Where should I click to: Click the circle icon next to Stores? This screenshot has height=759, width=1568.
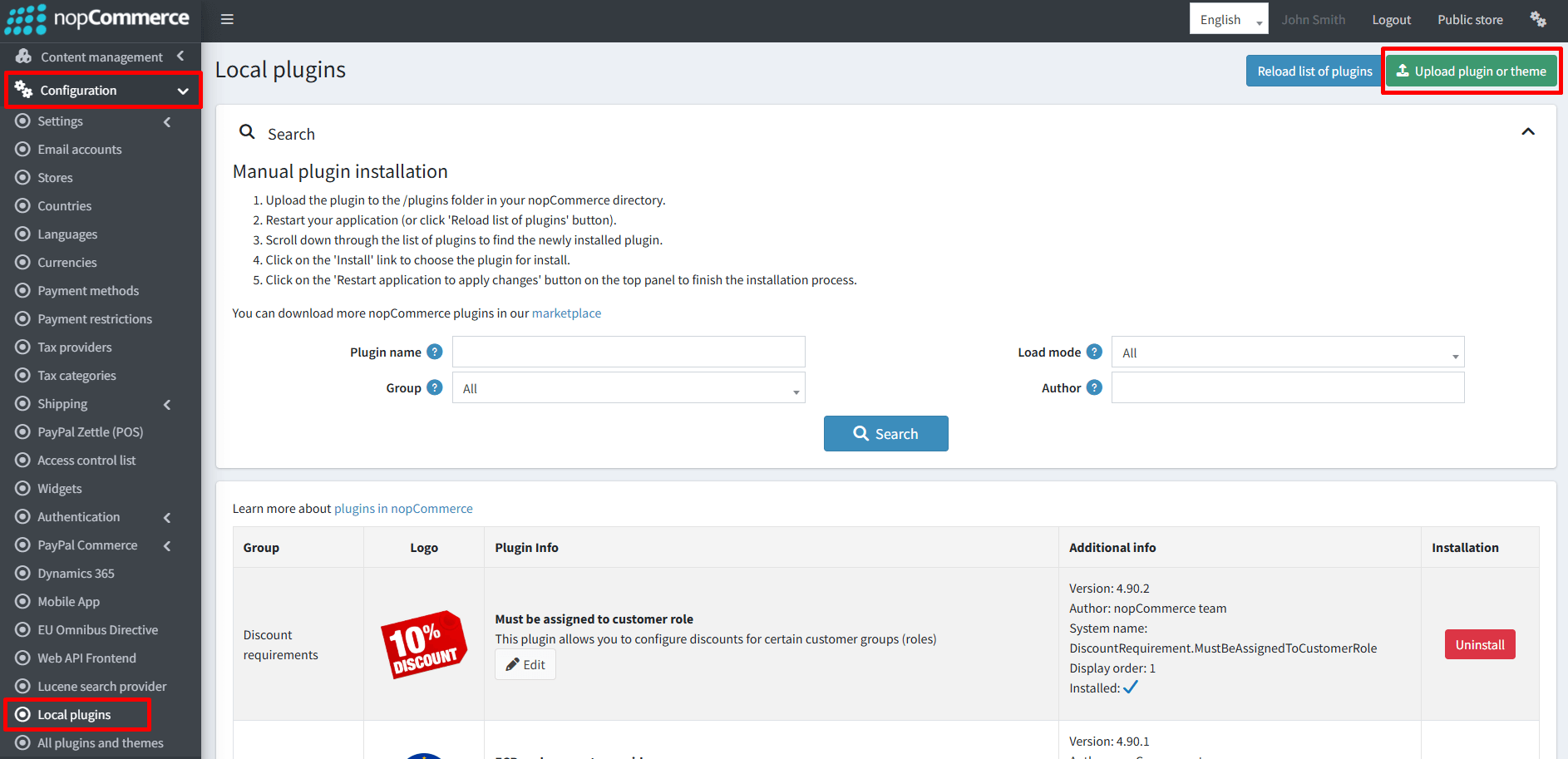(23, 177)
